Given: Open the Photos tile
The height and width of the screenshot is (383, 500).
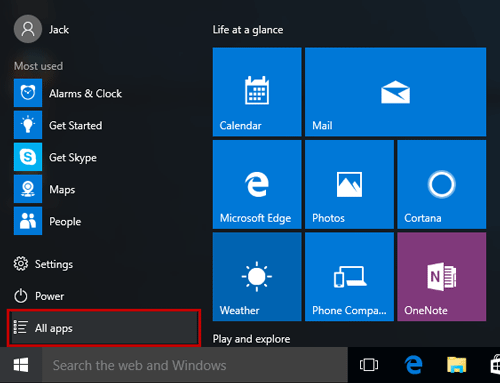Looking at the screenshot, I should coord(349,184).
